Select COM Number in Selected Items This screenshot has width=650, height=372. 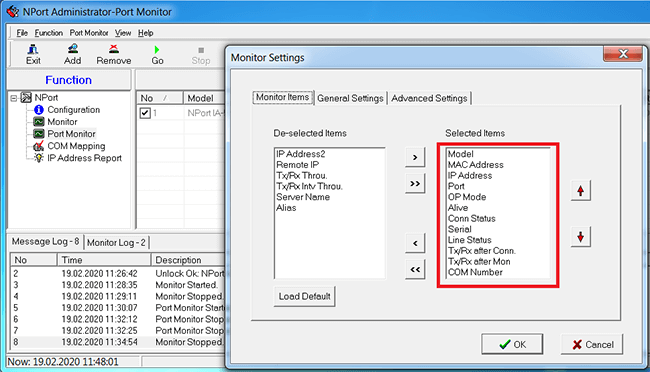(x=475, y=272)
